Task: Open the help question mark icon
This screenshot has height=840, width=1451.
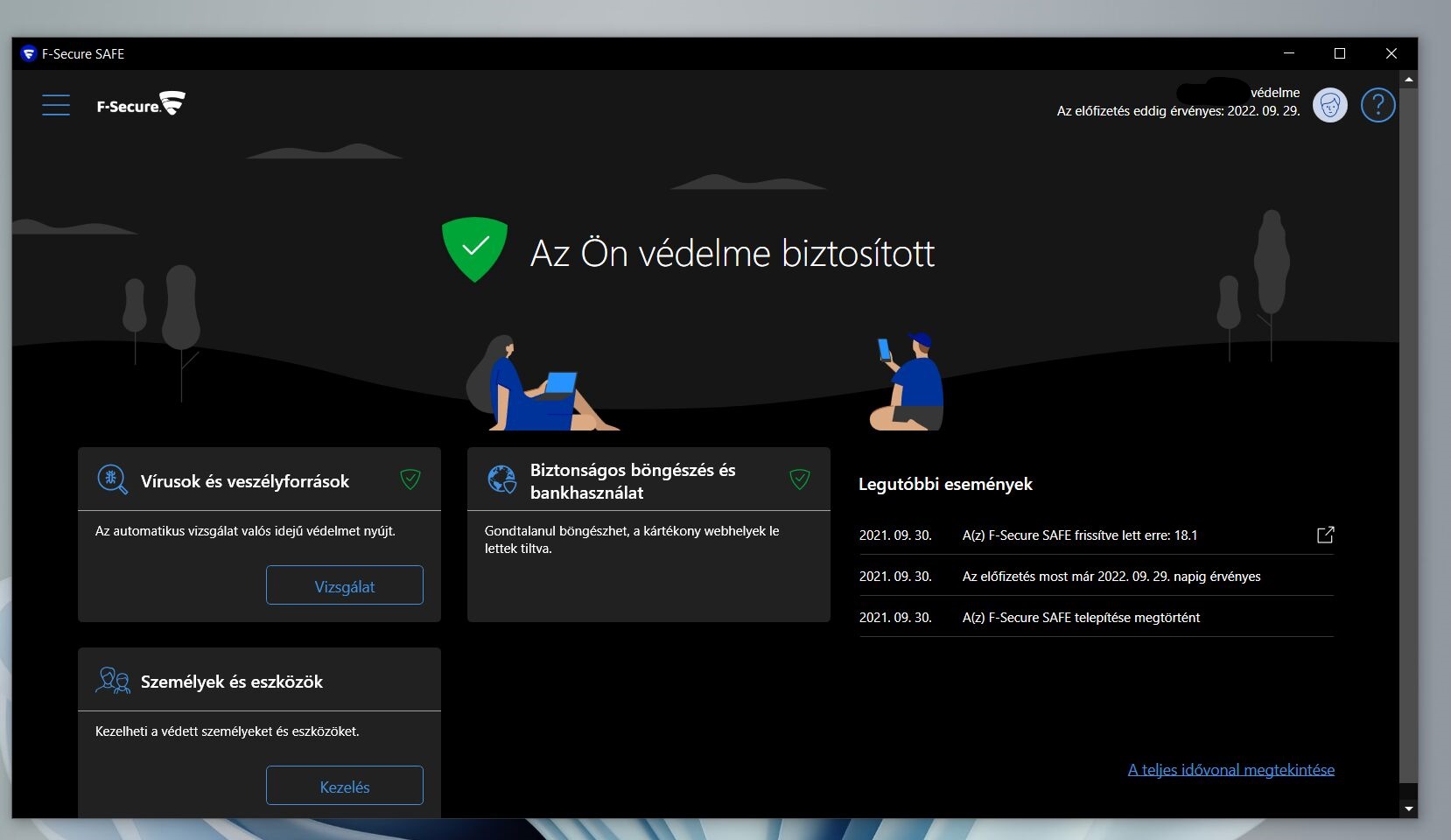Action: pos(1377,106)
